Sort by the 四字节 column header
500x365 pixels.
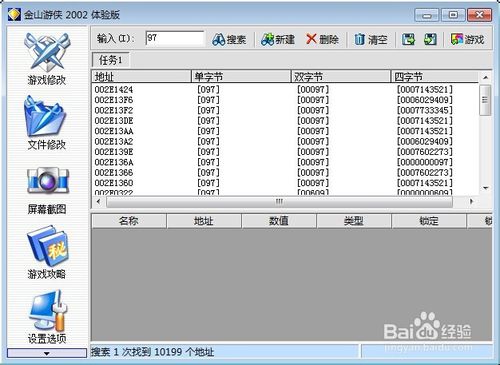tap(435, 77)
